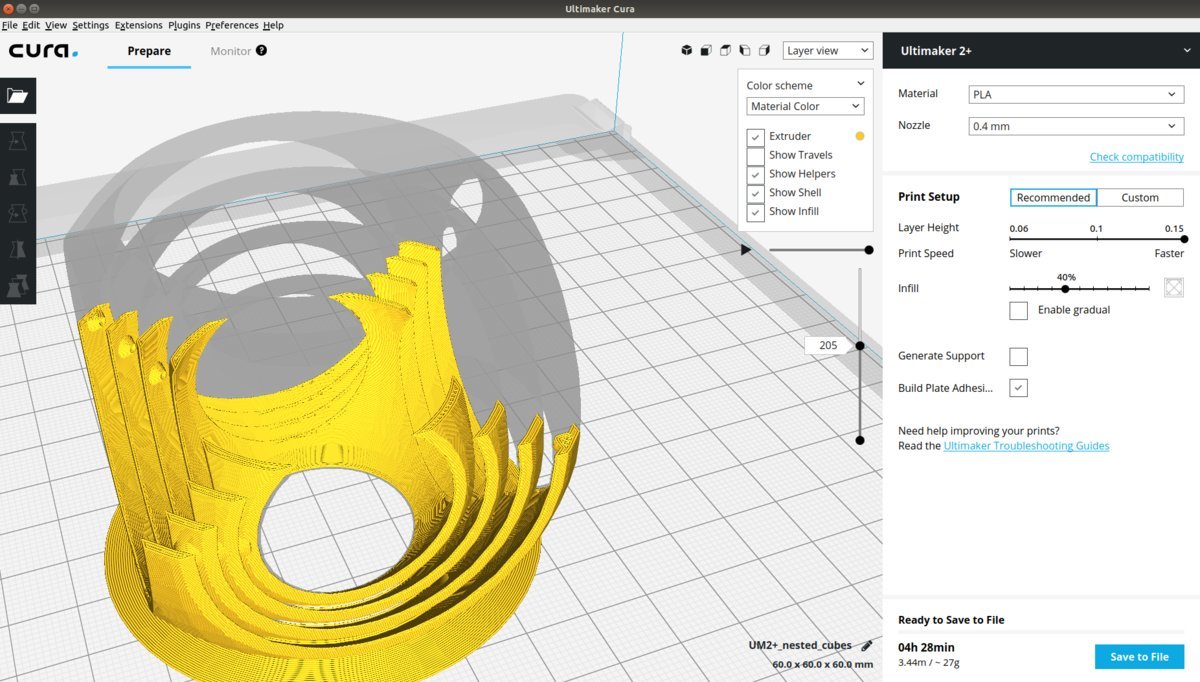Click the 60.0 x 60.0 x 60.0 mm dimensions text
The image size is (1200, 682).
click(x=822, y=664)
